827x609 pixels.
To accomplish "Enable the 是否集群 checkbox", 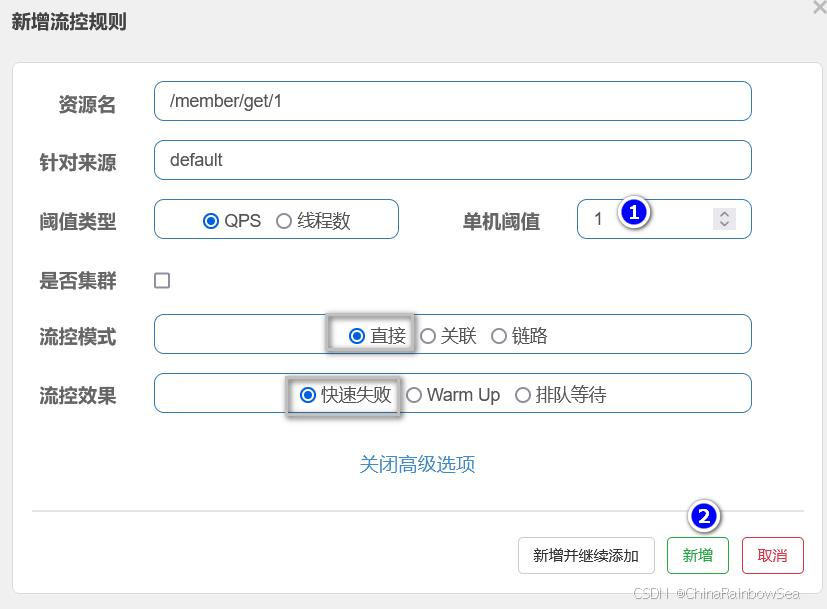I will click(162, 281).
